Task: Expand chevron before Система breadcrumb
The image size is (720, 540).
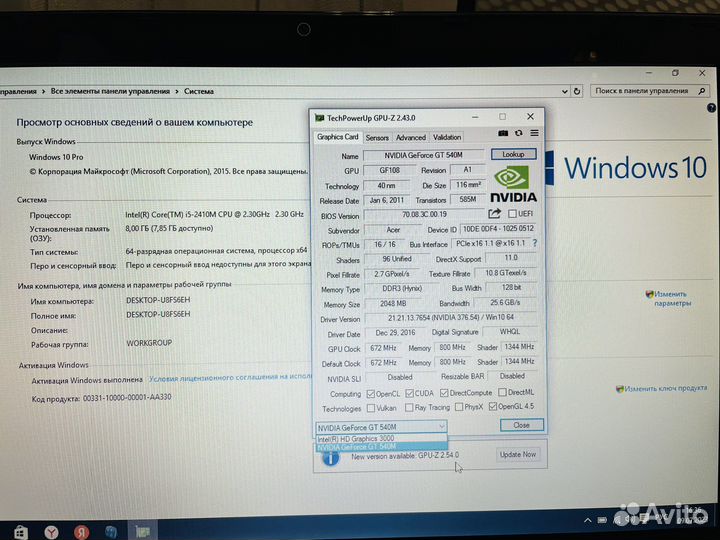Action: 177,91
